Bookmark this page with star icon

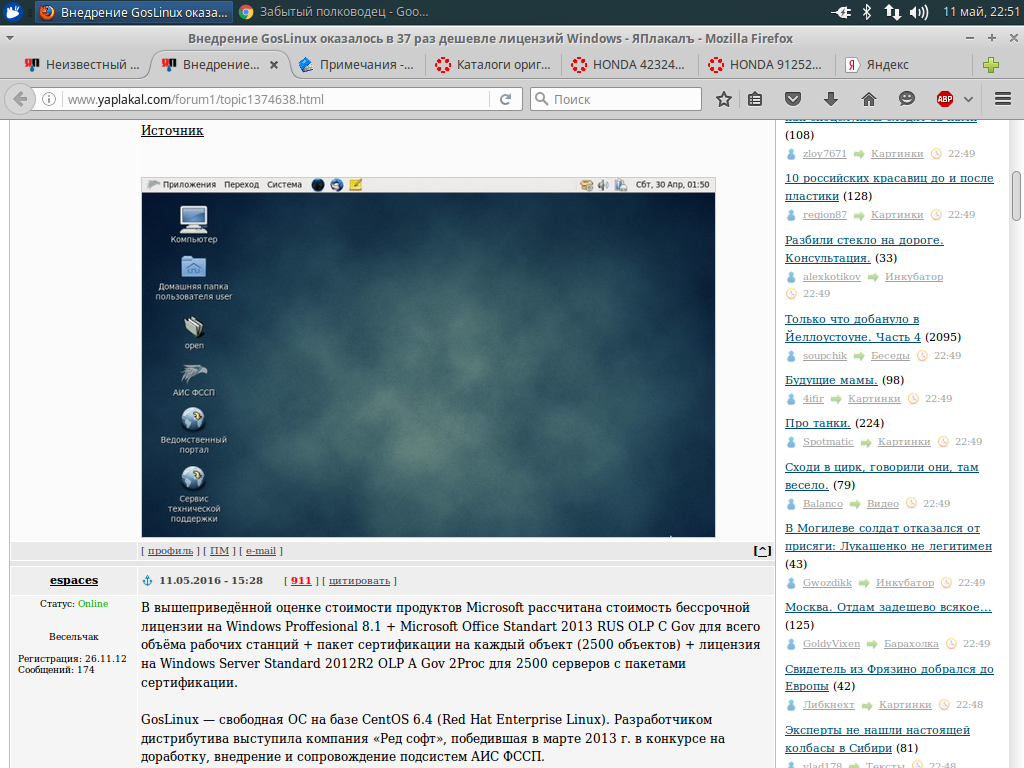tap(724, 99)
